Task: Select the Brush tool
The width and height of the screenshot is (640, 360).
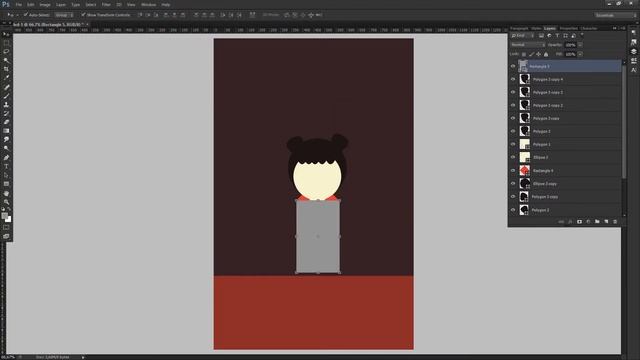Action: (6, 96)
